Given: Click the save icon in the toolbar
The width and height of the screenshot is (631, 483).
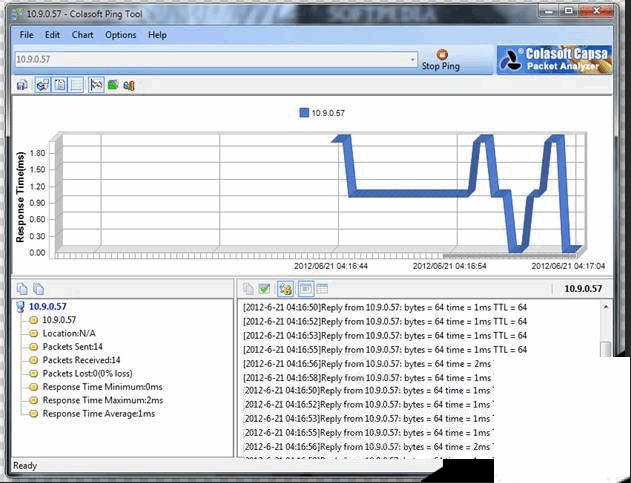Looking at the screenshot, I should click(x=22, y=85).
